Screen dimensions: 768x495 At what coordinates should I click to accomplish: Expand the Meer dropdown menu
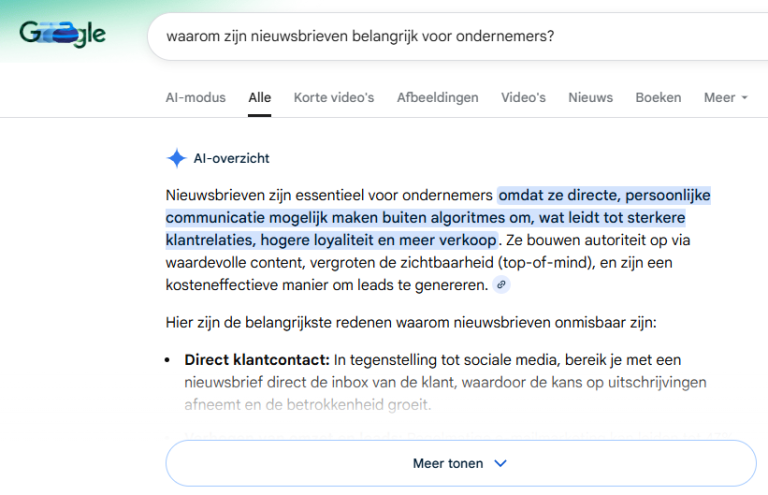coord(725,97)
